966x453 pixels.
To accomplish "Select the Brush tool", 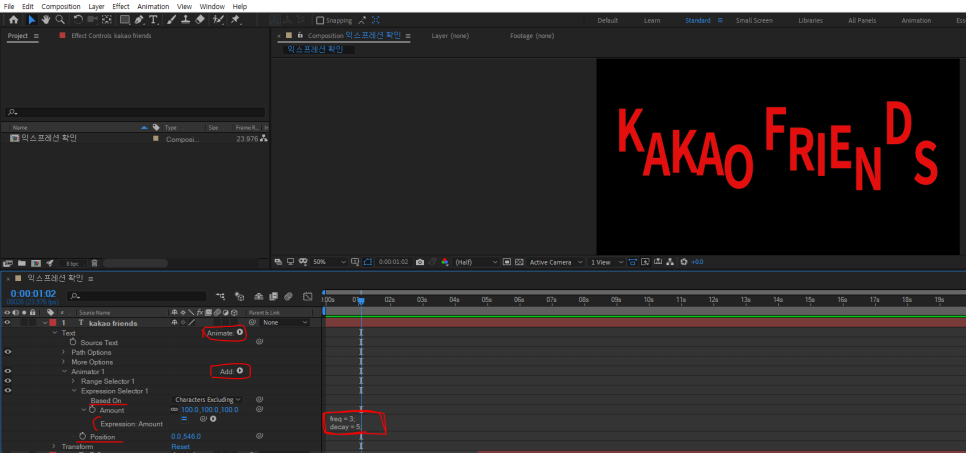I will point(171,20).
